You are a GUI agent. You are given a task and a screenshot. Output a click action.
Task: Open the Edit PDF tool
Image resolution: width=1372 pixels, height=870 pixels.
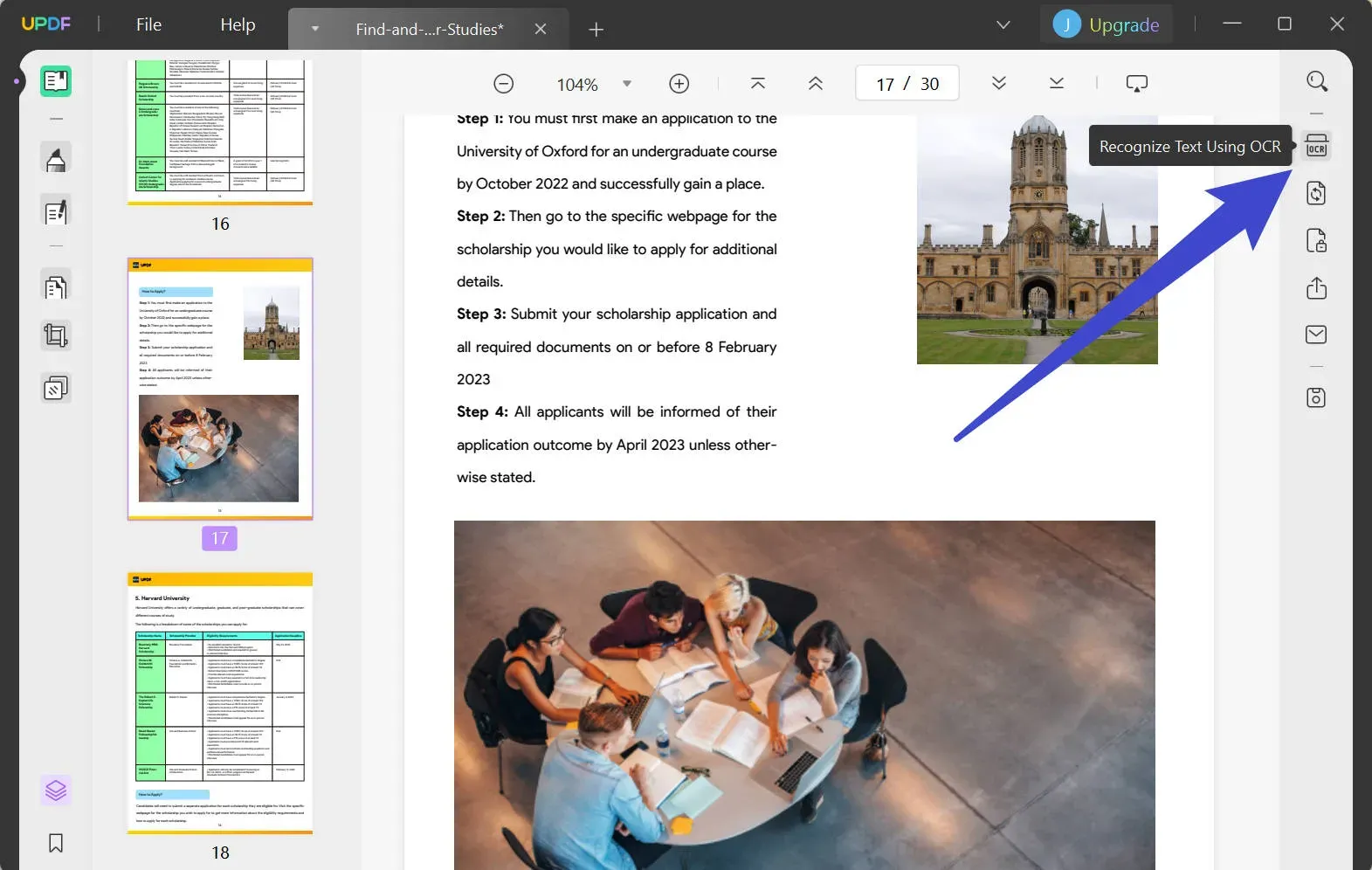(x=56, y=212)
